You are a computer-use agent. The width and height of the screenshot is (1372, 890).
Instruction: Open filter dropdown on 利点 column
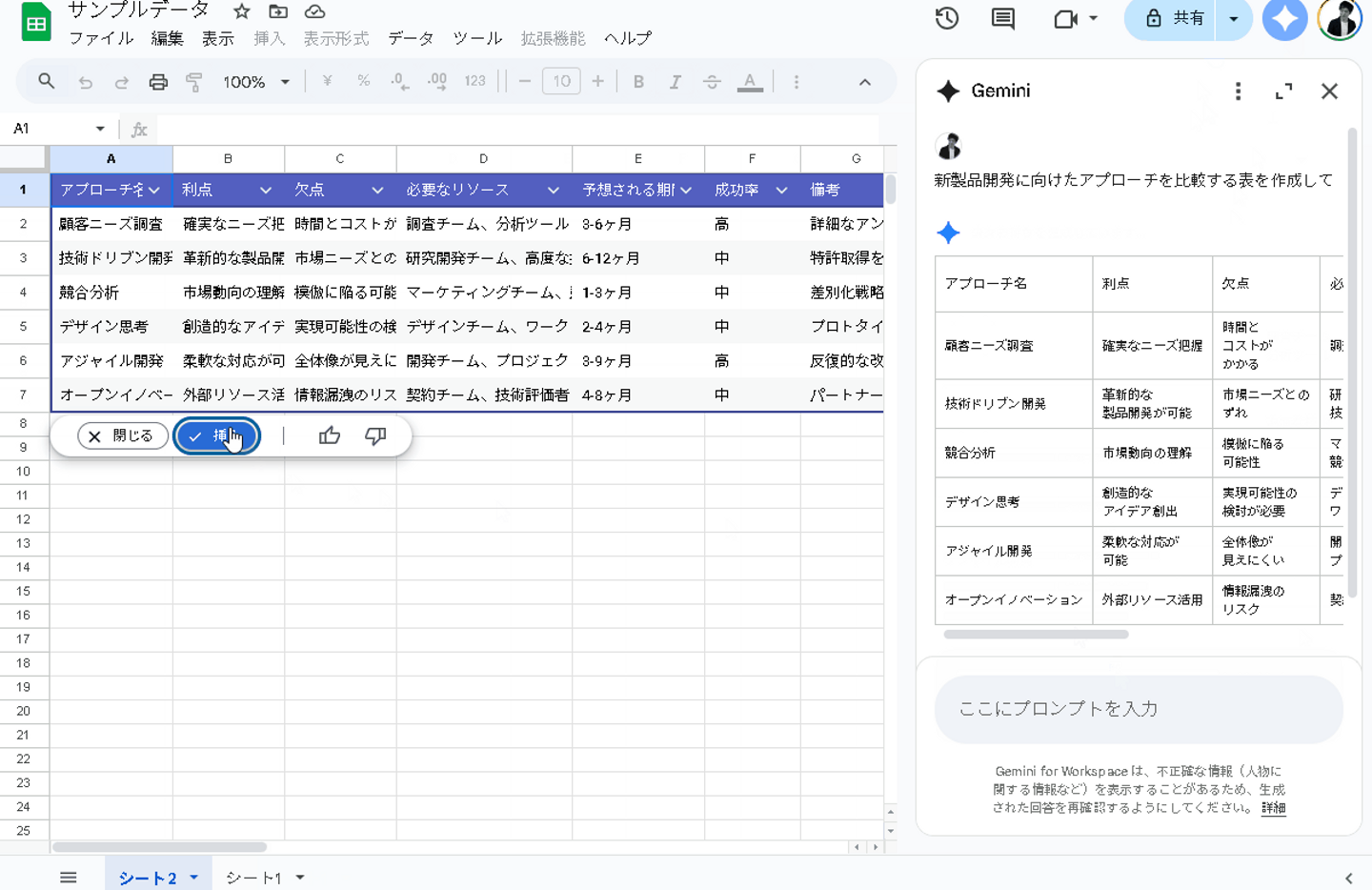coord(265,191)
